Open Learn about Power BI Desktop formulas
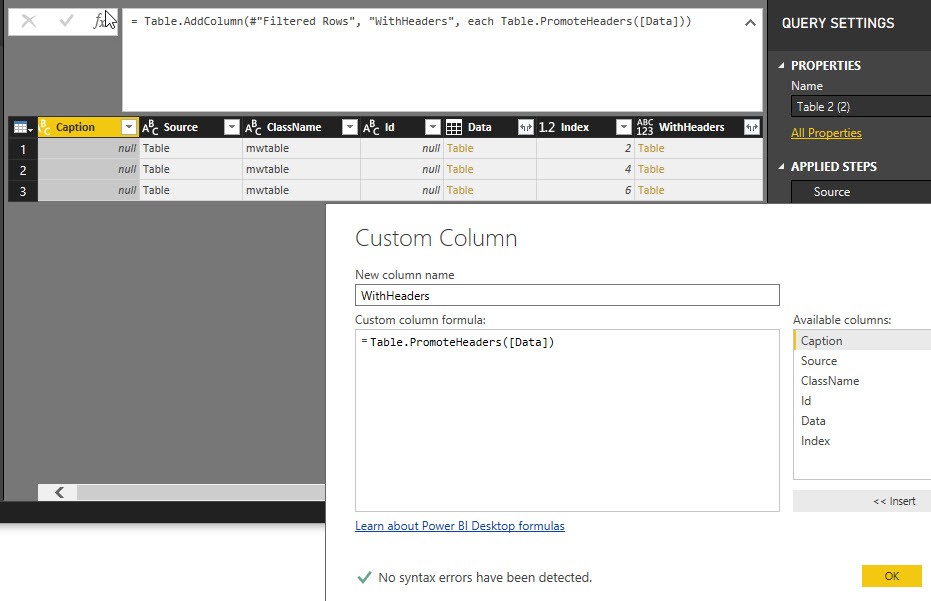 (460, 526)
